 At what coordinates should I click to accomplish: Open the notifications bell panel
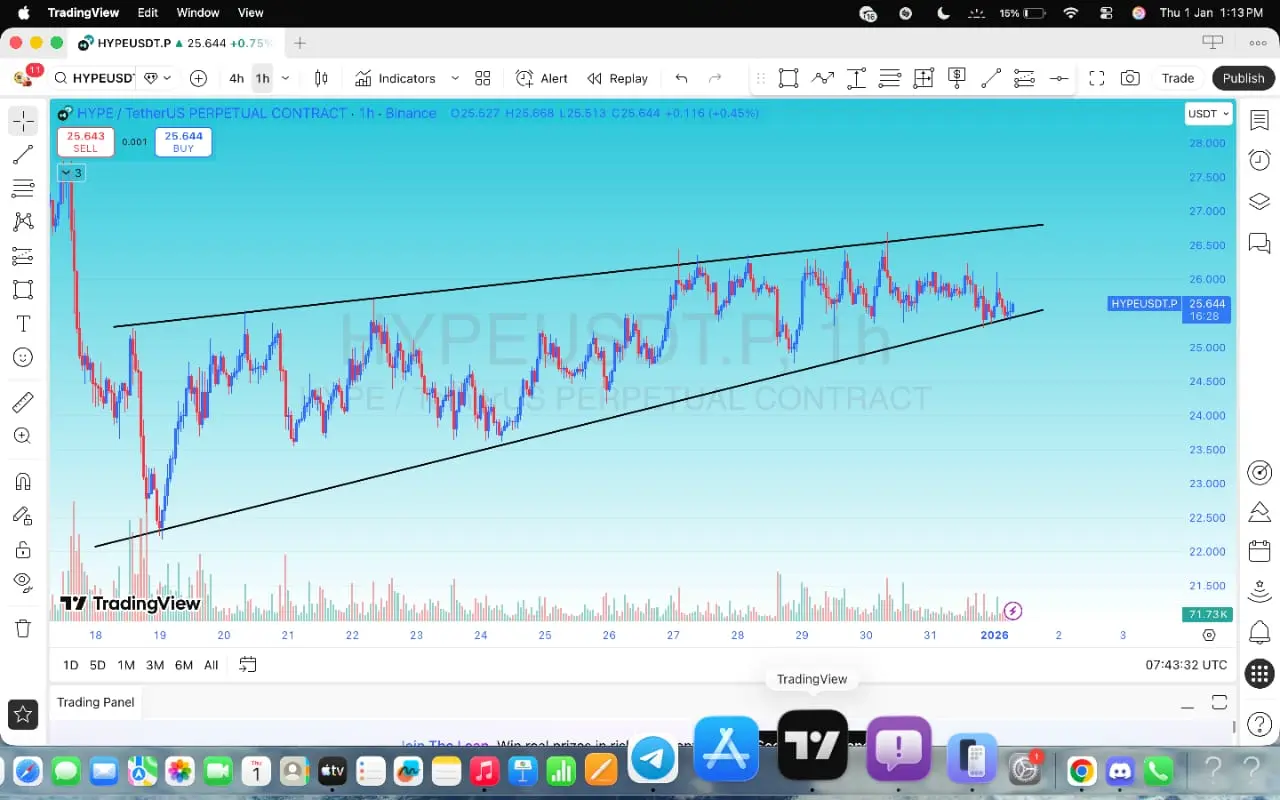coord(1259,632)
